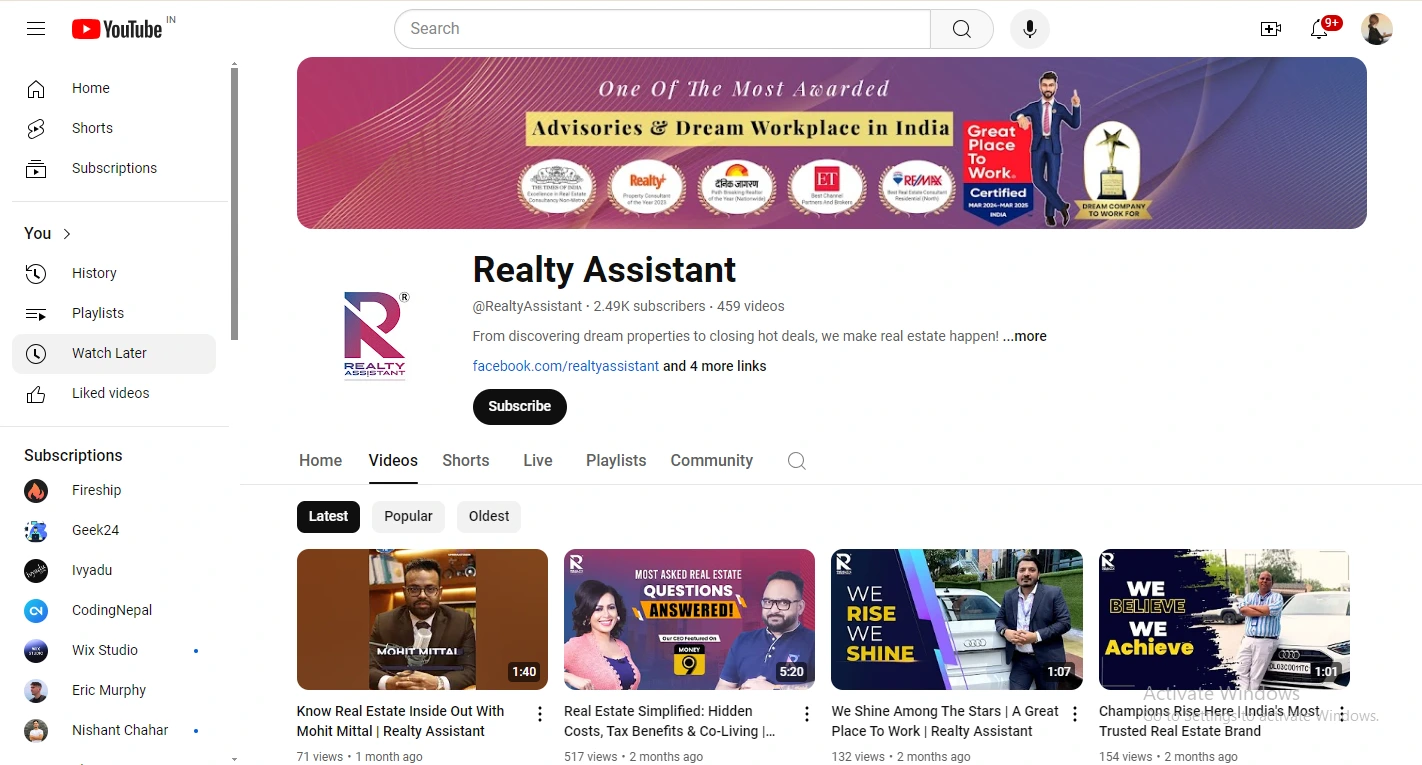Open the notifications bell
Image resolution: width=1422 pixels, height=765 pixels.
pyautogui.click(x=1319, y=29)
